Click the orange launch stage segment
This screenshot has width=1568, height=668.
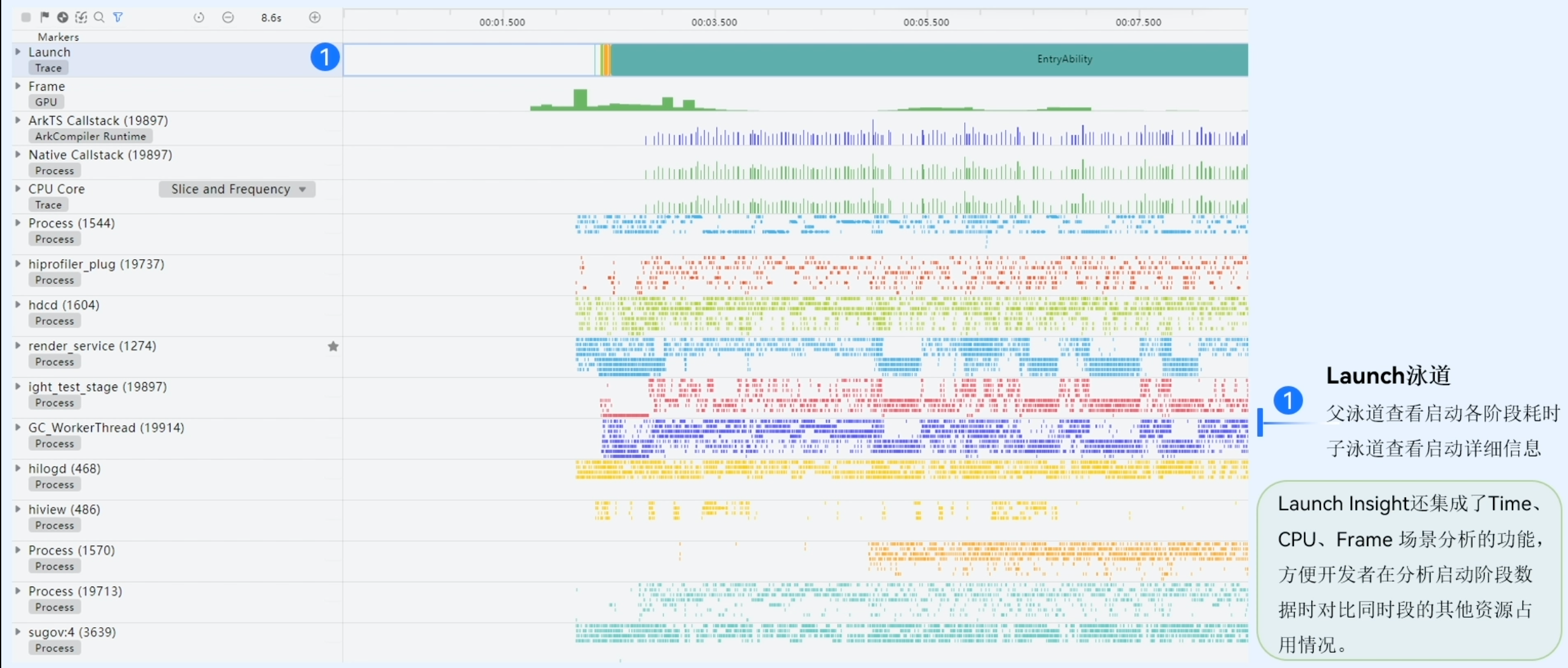point(607,59)
